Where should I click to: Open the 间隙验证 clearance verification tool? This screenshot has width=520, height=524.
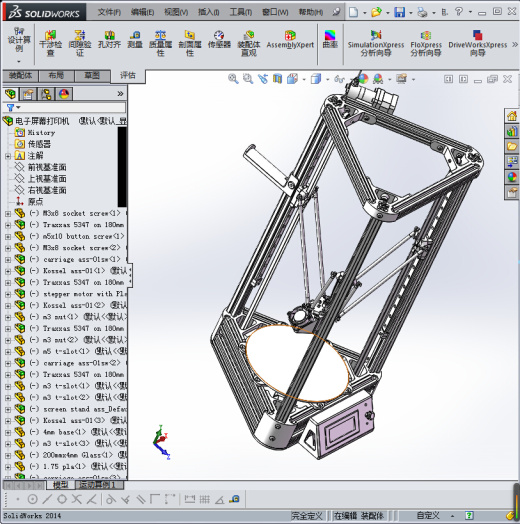pos(80,43)
